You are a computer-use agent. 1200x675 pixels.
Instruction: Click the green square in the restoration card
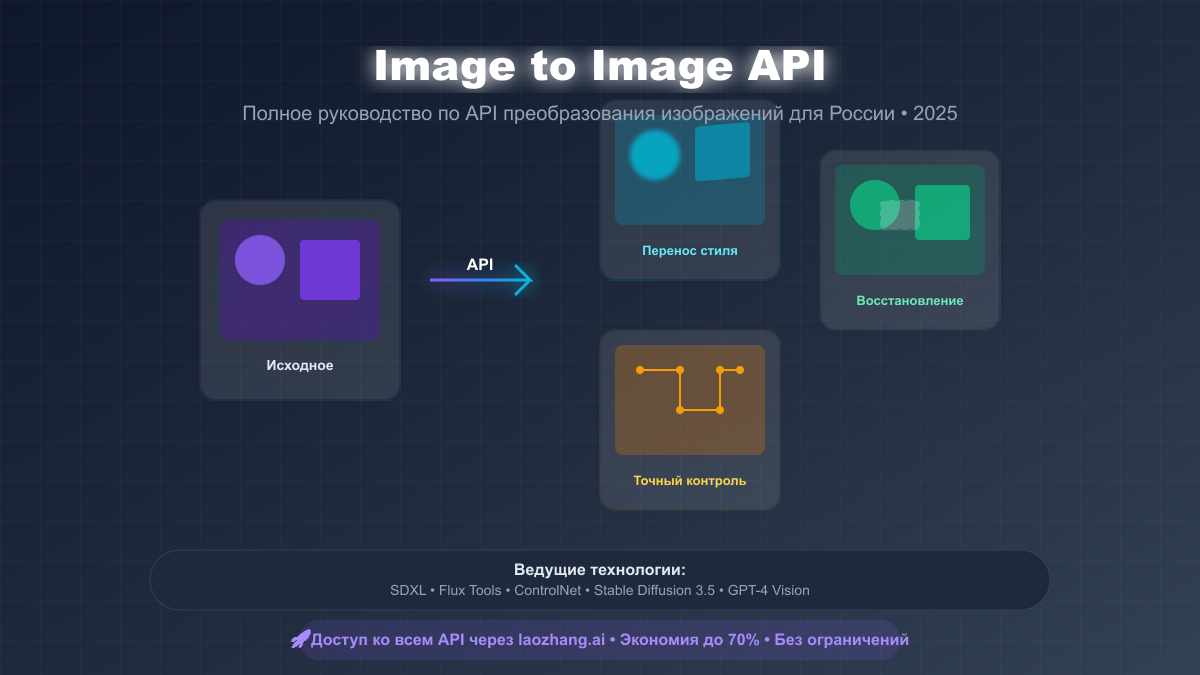coord(944,212)
